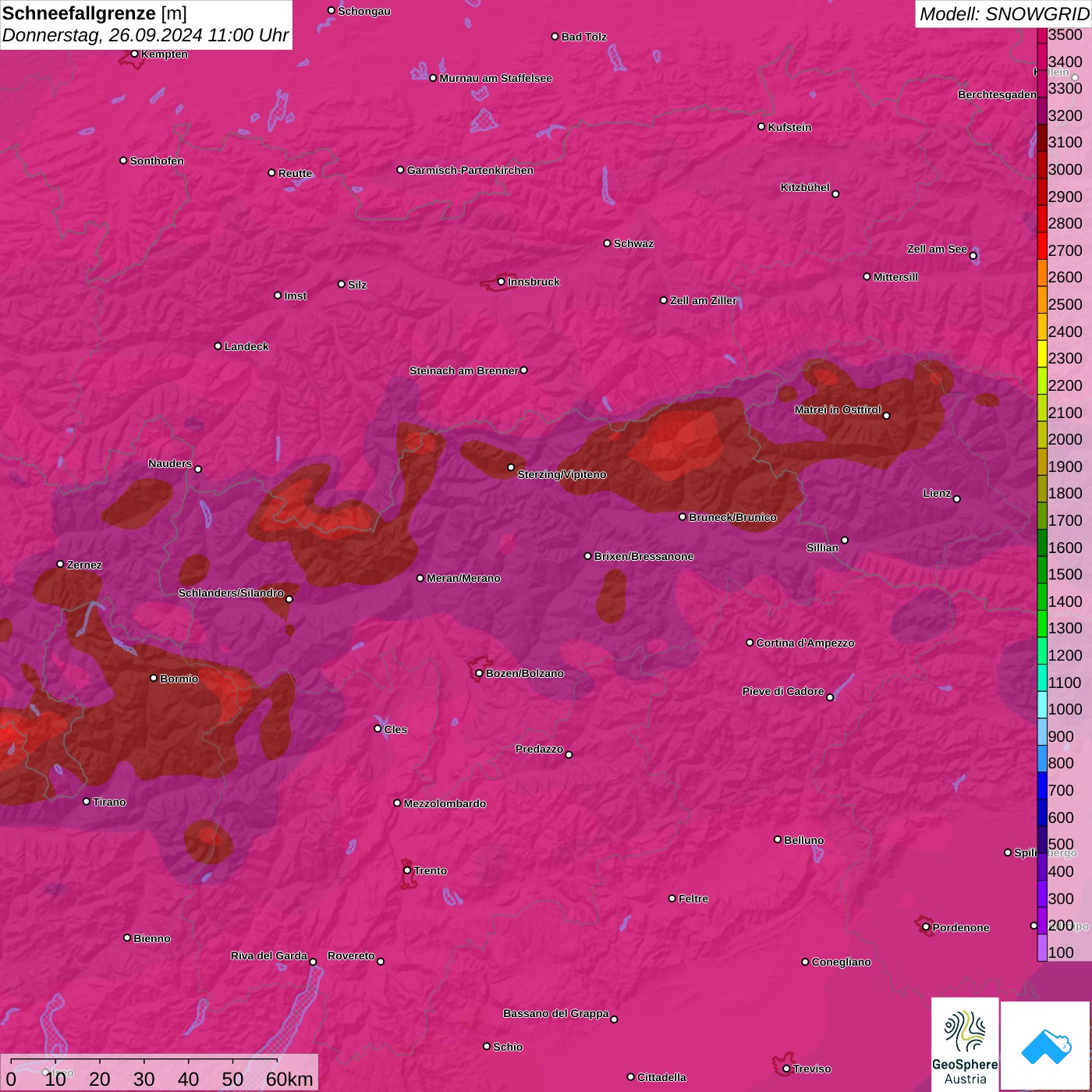This screenshot has height=1092, width=1092.
Task: Pick the 3400 m magenta legend swatch
Action: click(1042, 57)
